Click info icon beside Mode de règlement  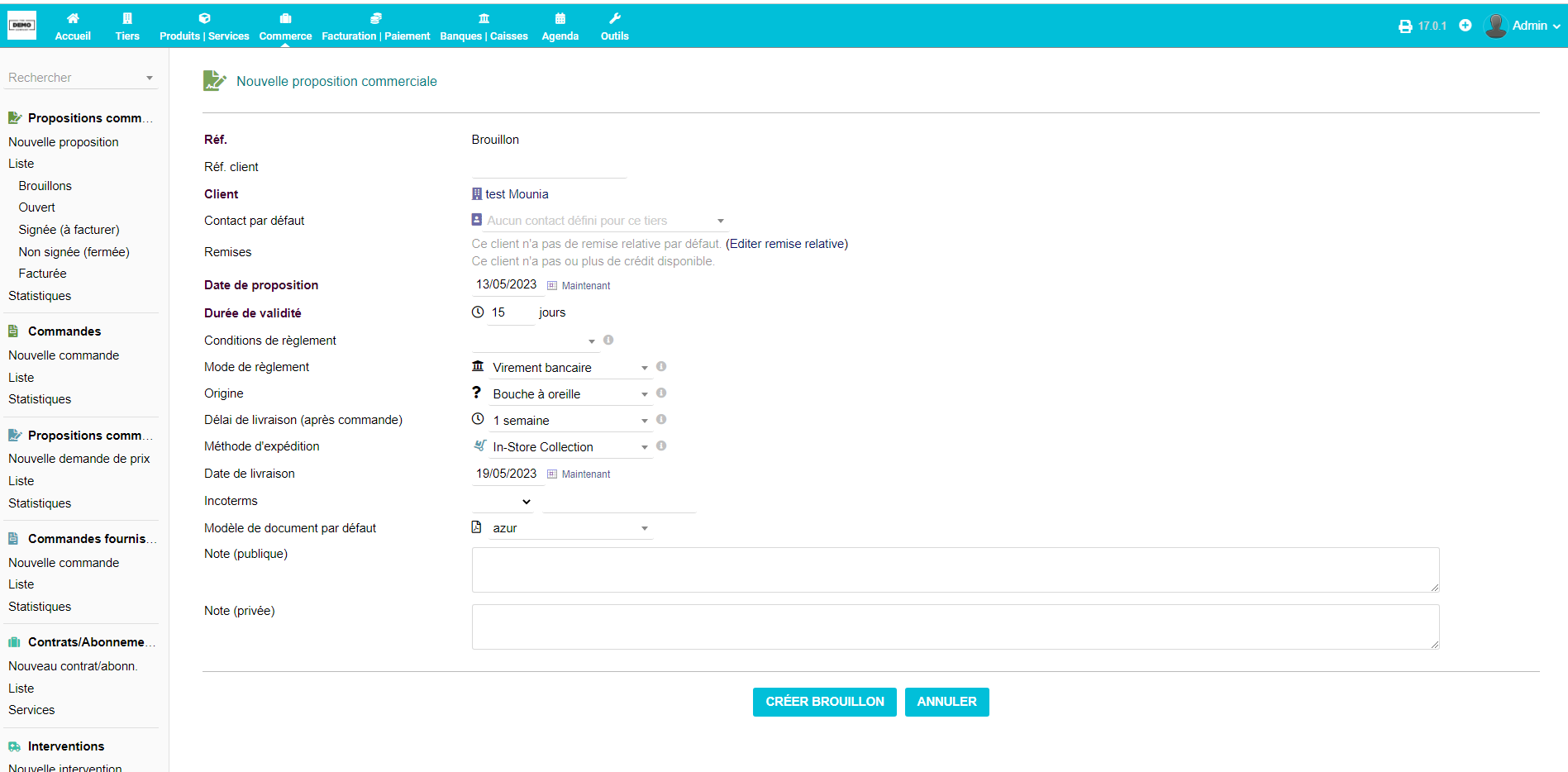(661, 367)
